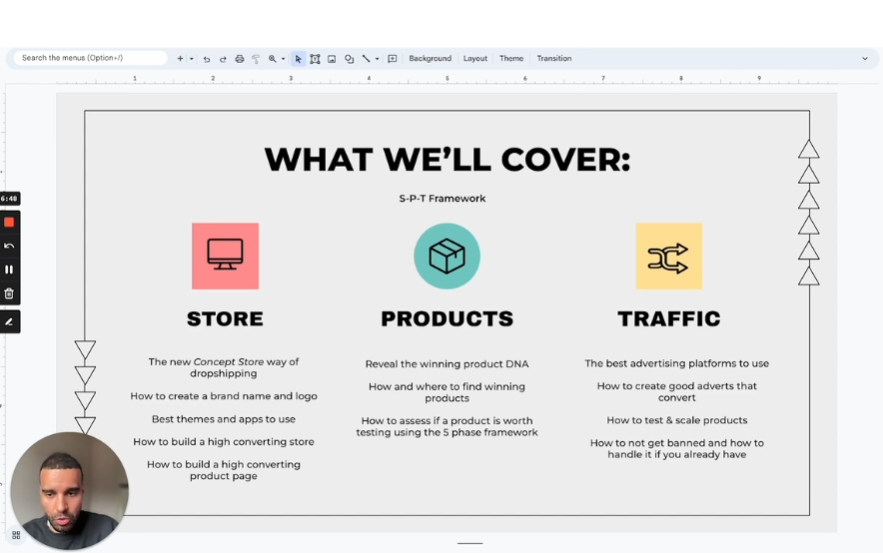Select the teal box Products icon
This screenshot has width=883, height=553.
click(447, 256)
